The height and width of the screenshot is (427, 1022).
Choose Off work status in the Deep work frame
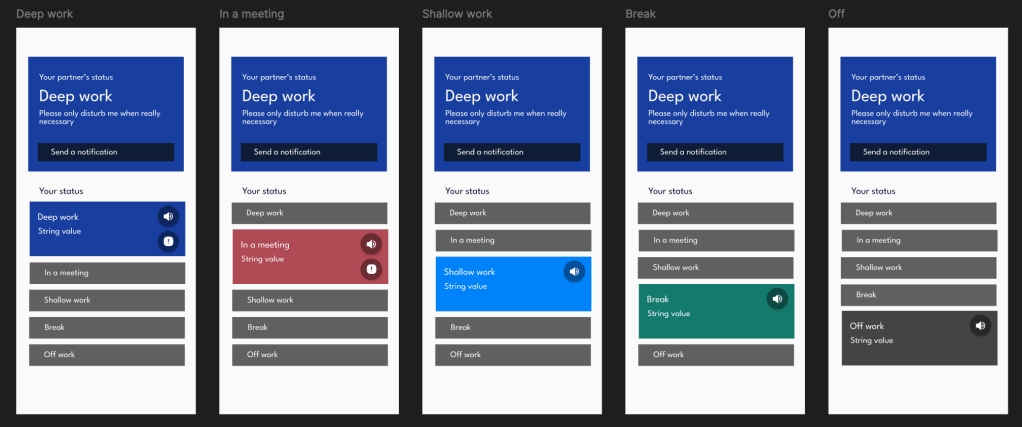pos(107,354)
